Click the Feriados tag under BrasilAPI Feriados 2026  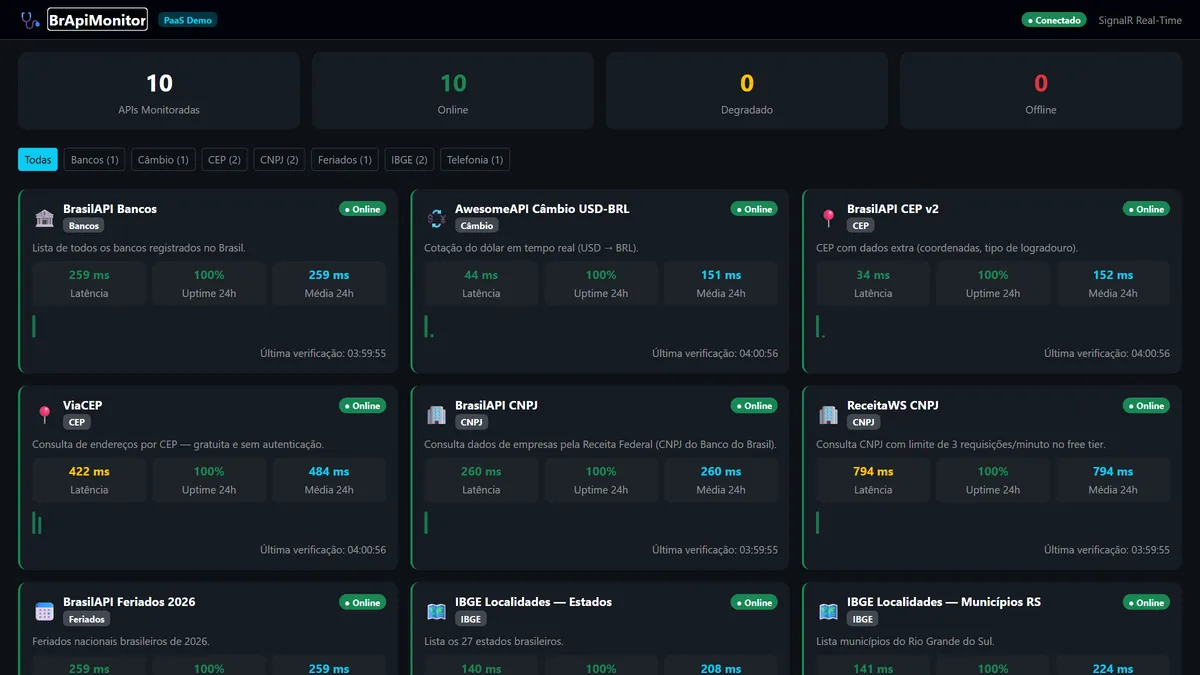86,620
